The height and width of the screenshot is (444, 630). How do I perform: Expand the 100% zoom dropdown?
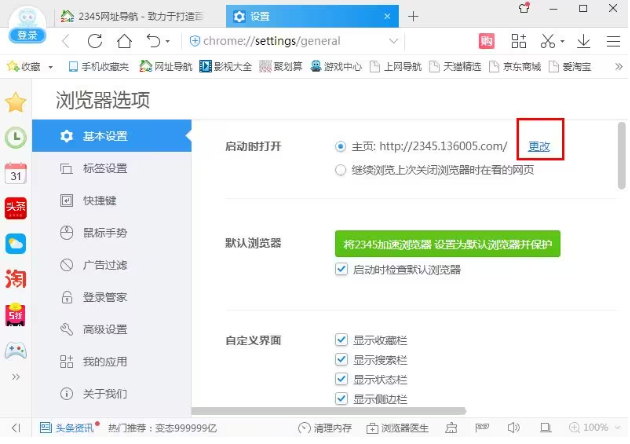[618, 428]
